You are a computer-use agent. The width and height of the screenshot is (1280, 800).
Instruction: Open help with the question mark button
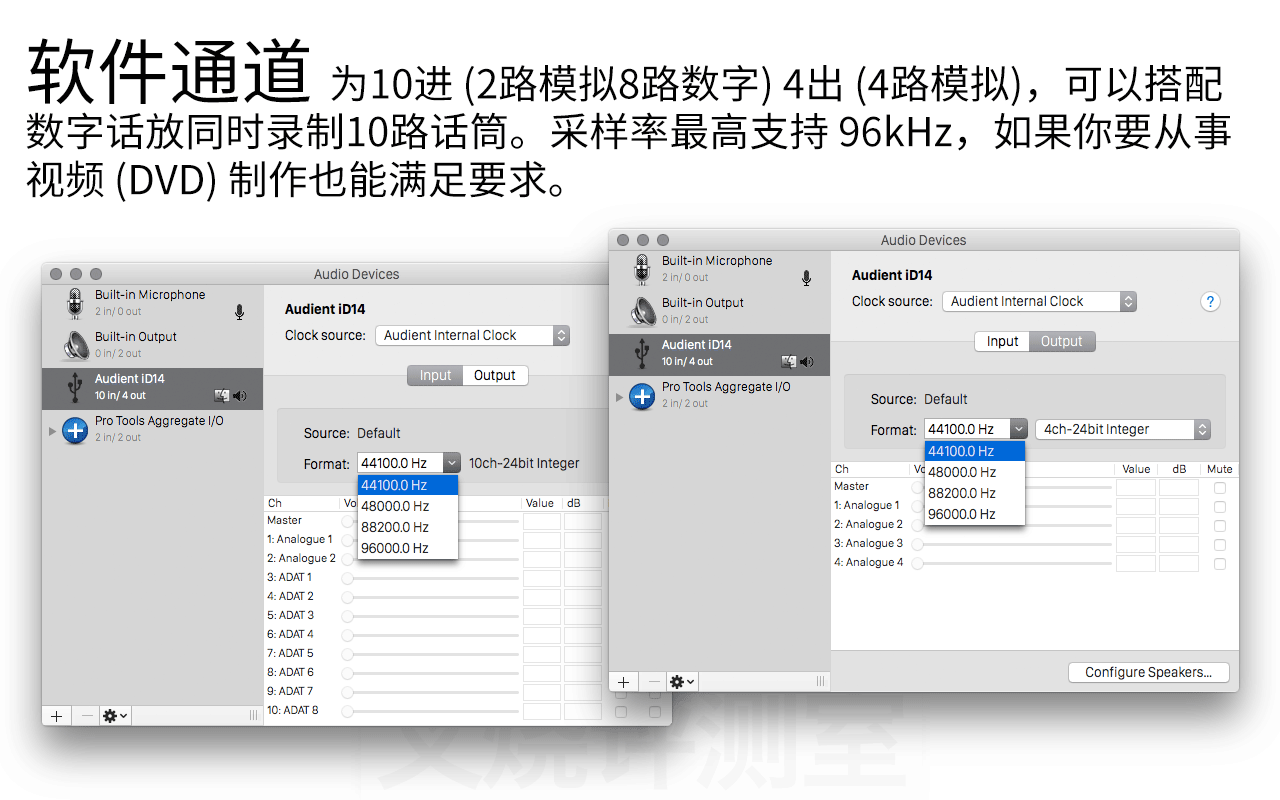[1210, 302]
